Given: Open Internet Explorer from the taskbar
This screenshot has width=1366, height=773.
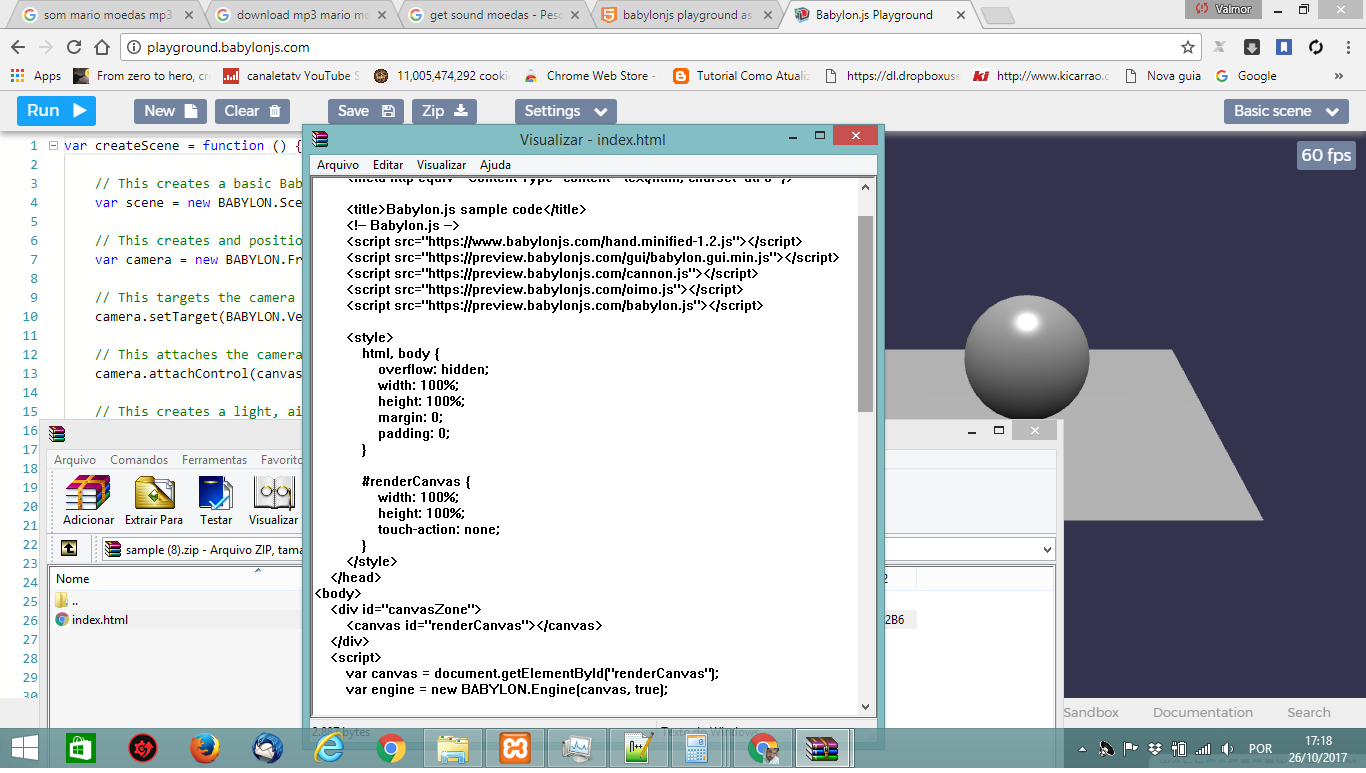Looking at the screenshot, I should tap(329, 748).
